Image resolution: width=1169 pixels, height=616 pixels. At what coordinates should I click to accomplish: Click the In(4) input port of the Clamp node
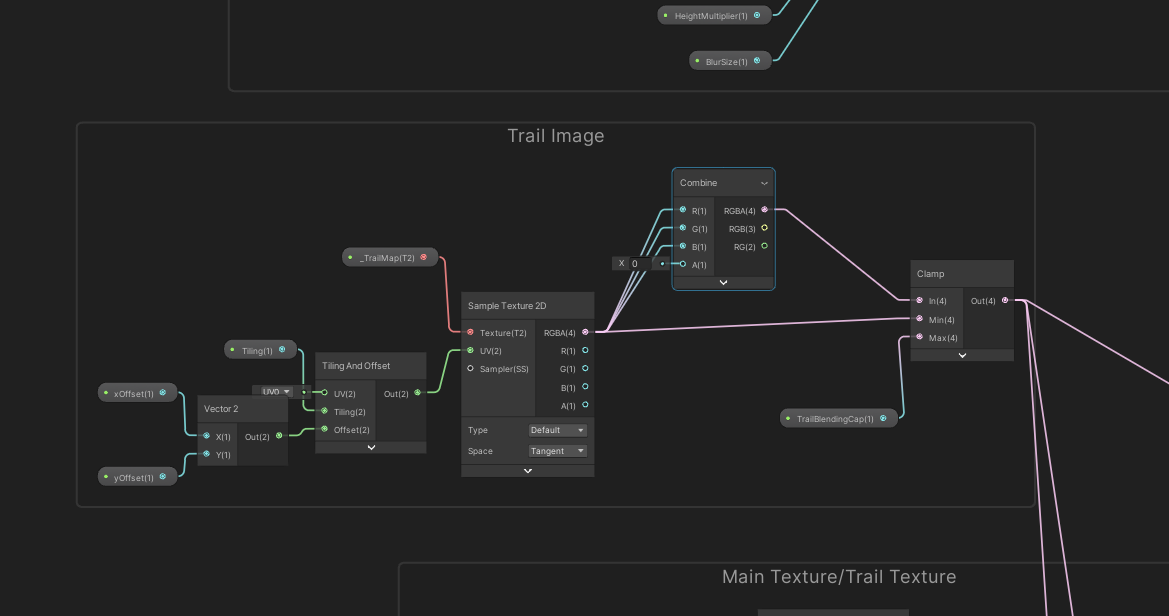[x=920, y=300]
